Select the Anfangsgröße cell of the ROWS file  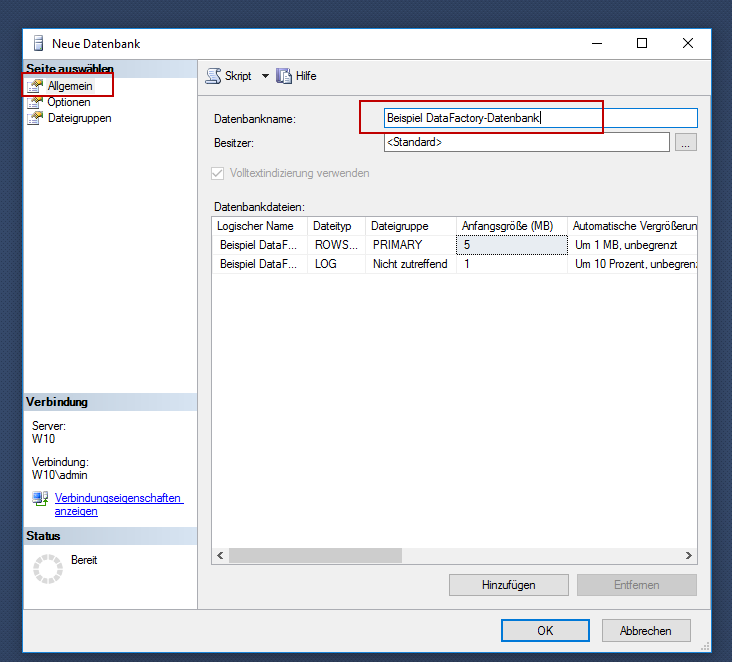pyautogui.click(x=511, y=245)
